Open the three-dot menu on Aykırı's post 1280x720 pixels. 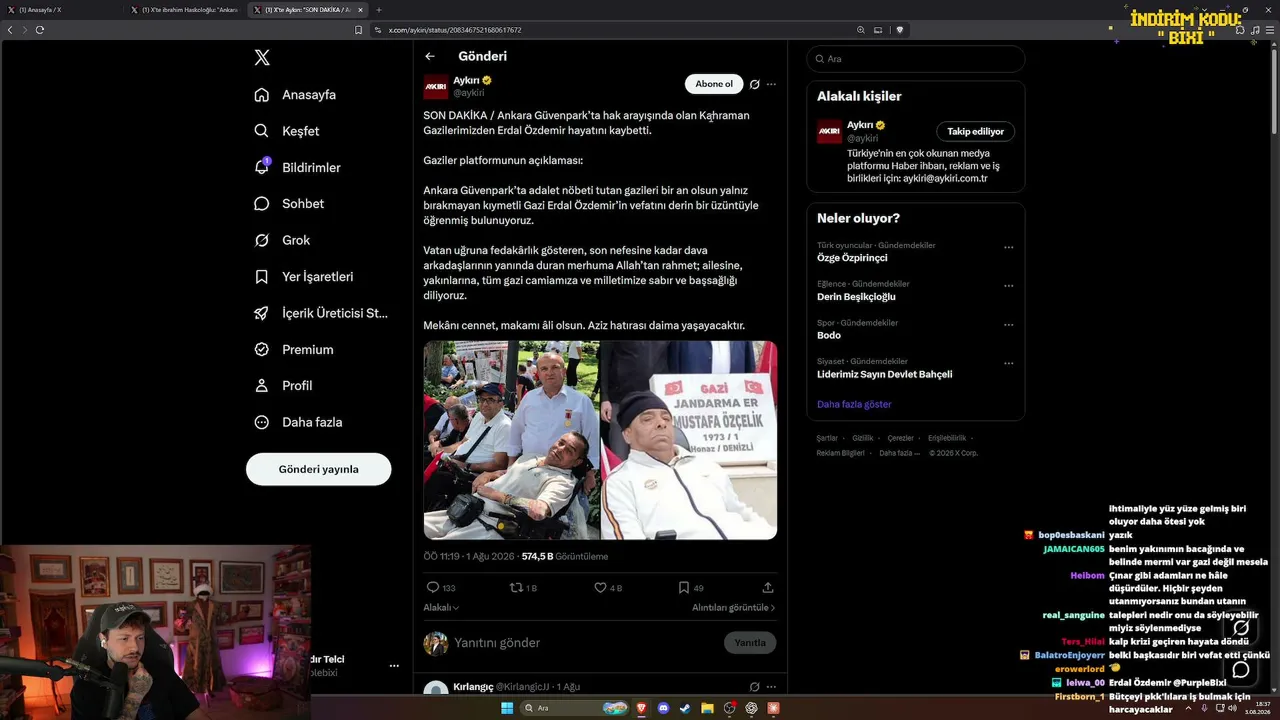pyautogui.click(x=771, y=84)
